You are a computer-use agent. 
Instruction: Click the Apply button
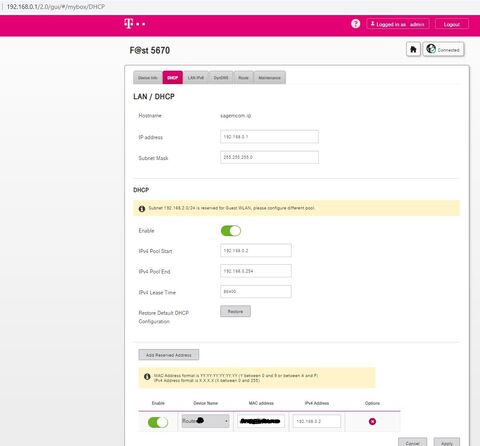447,443
